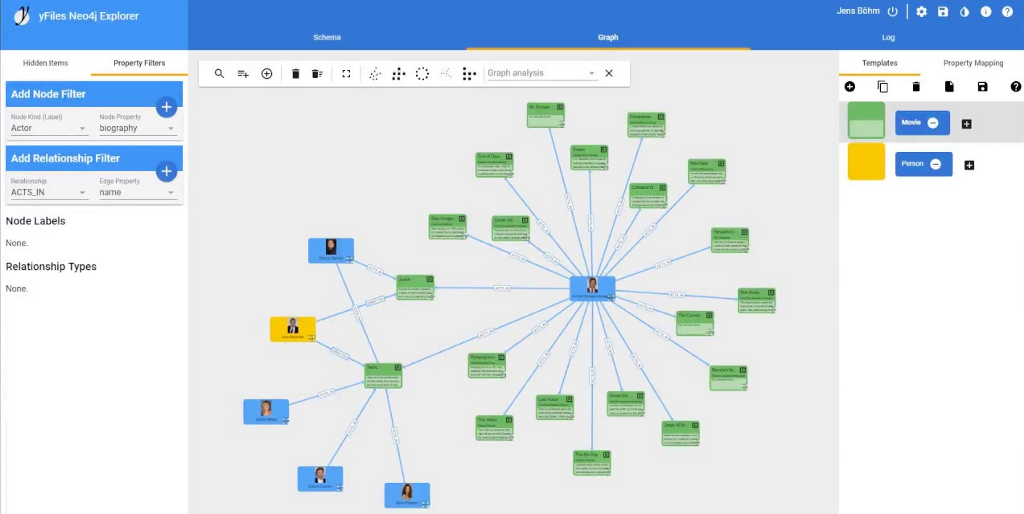Apply the circular layout icon
This screenshot has width=1024, height=514.
tap(423, 74)
